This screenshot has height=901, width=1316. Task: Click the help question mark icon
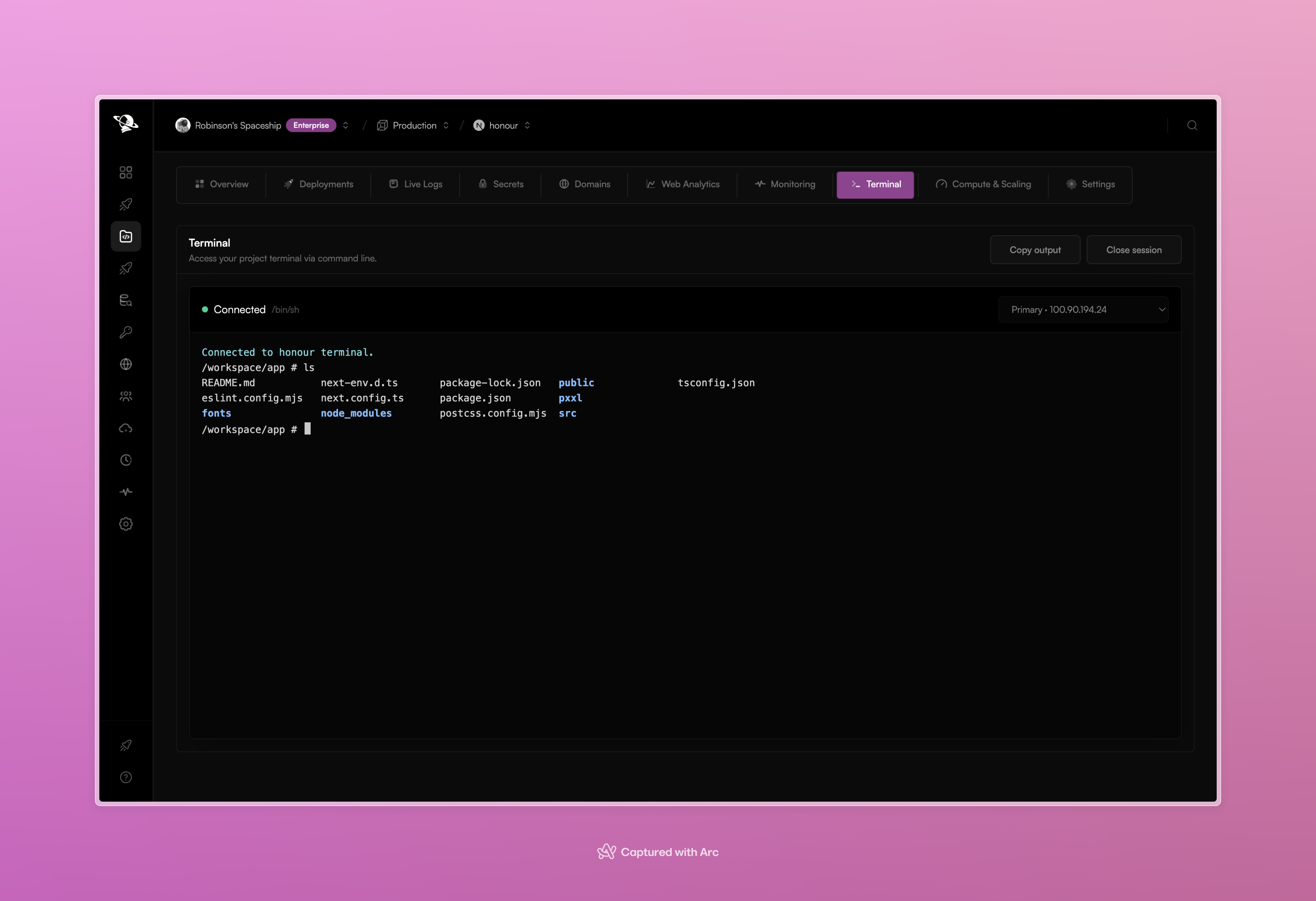click(x=126, y=778)
